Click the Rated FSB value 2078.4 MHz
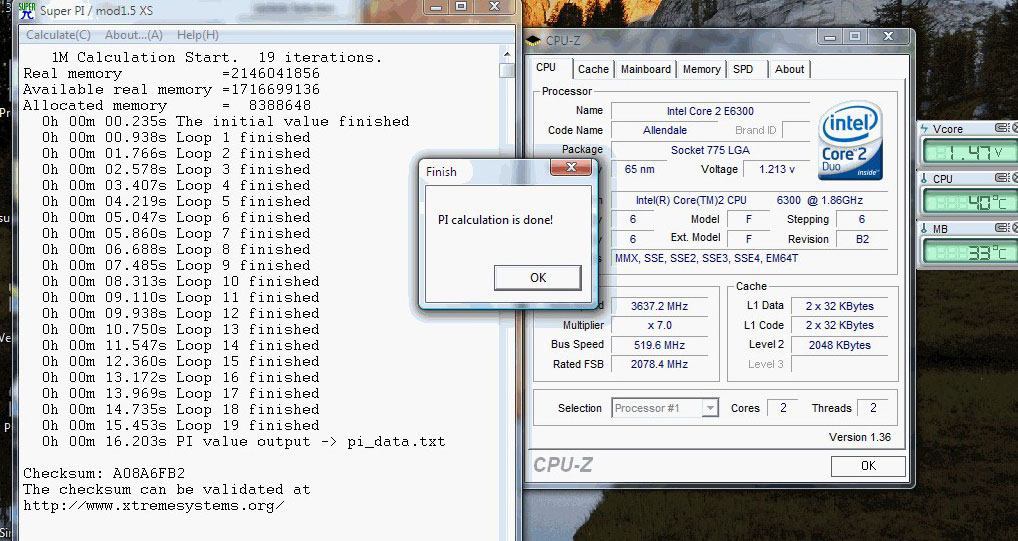Screen dimensions: 1018x541 click(659, 364)
